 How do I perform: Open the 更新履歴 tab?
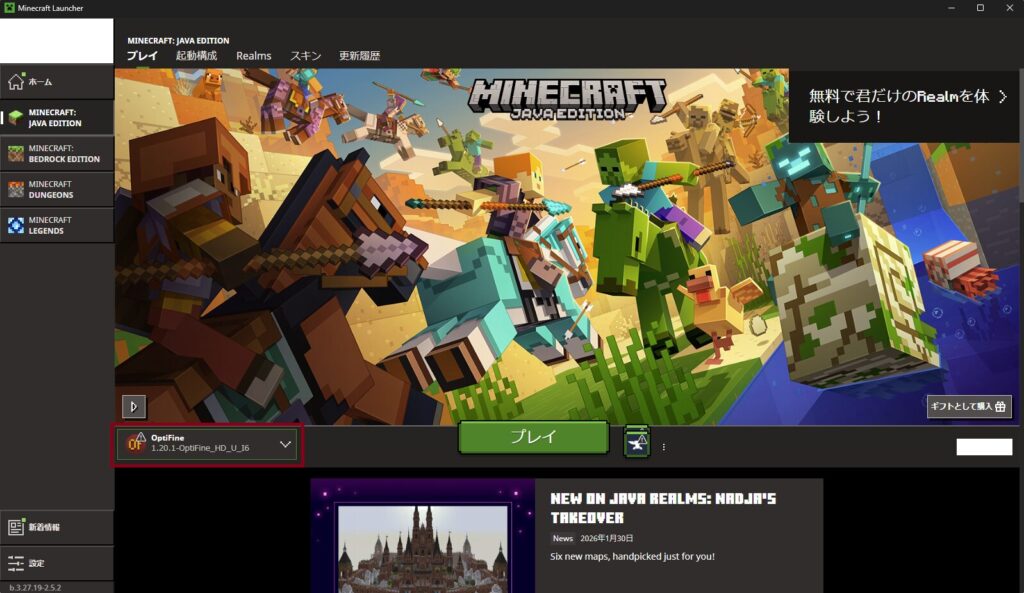[x=359, y=56]
